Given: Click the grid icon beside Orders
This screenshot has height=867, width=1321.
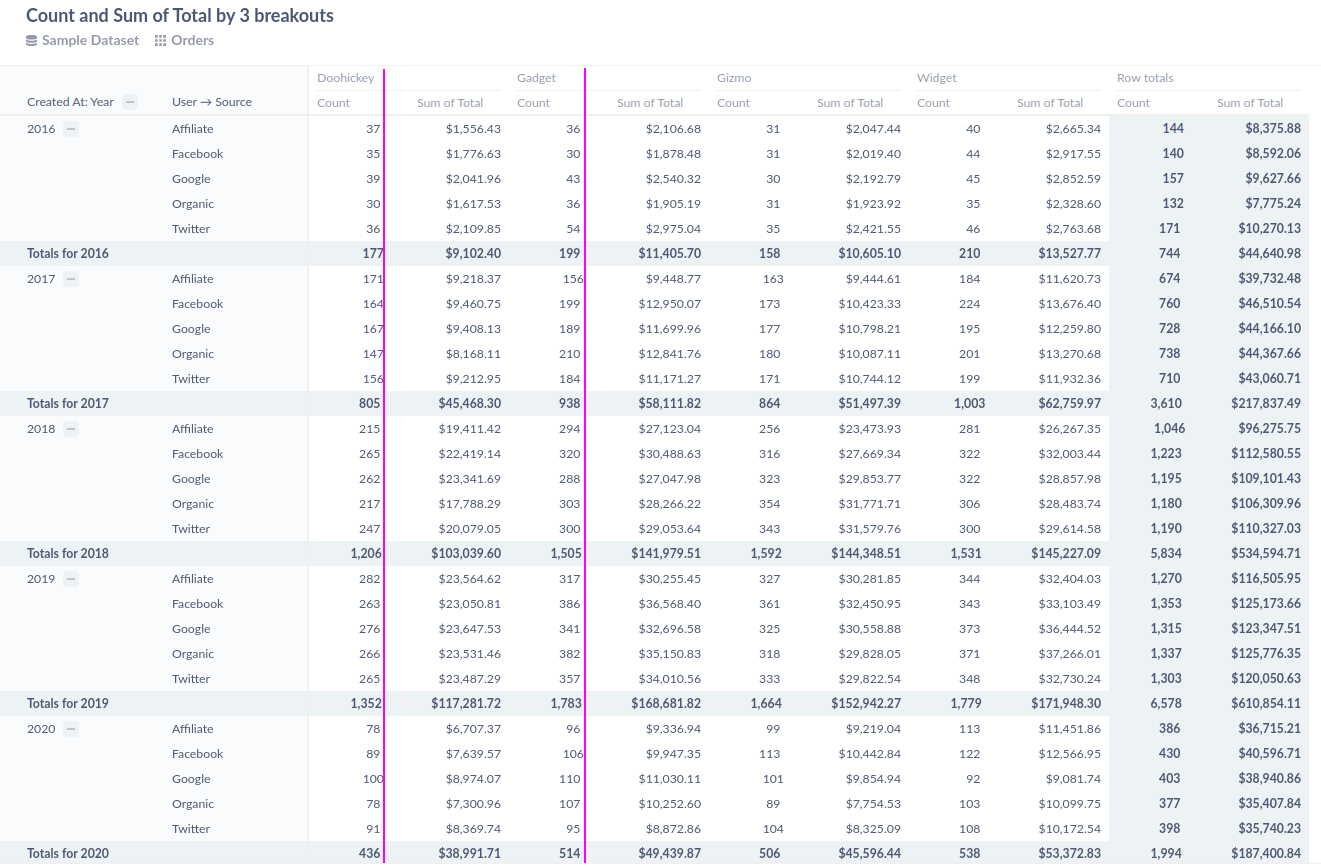Looking at the screenshot, I should 161,40.
